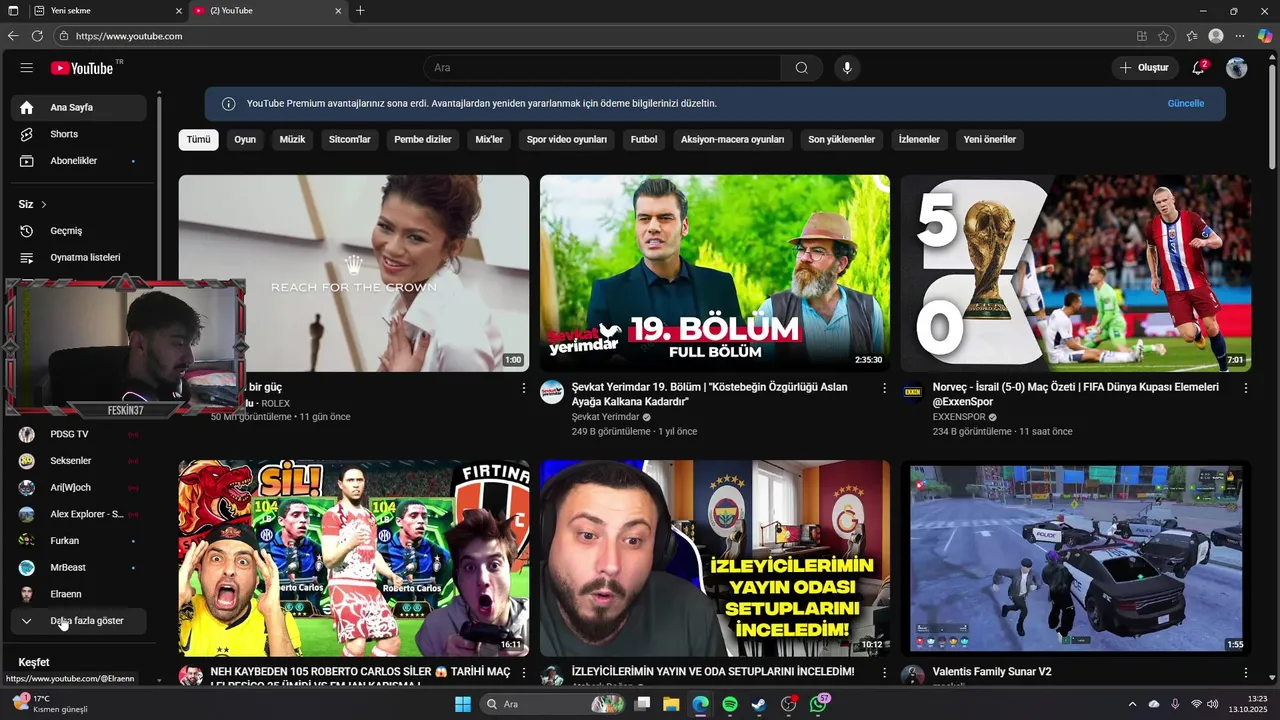Select the Müzik filter chip

[x=292, y=140]
